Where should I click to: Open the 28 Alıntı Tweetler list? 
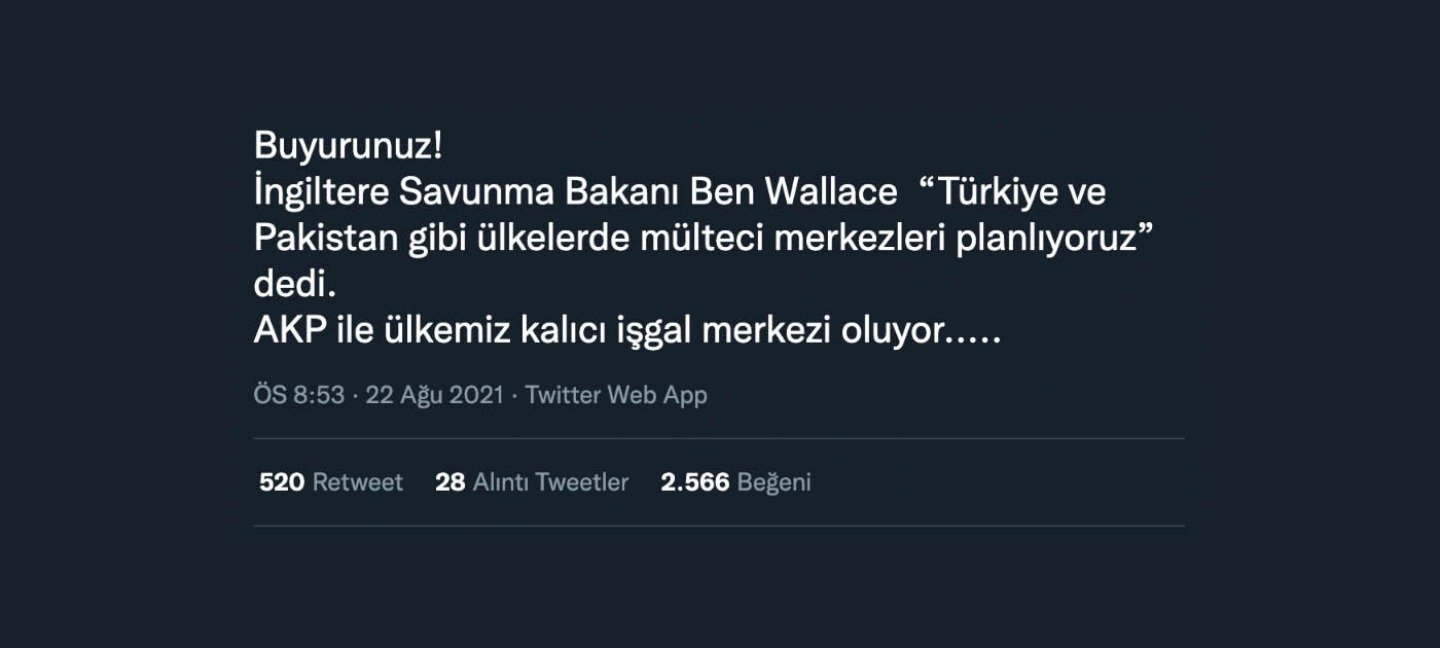(x=531, y=482)
